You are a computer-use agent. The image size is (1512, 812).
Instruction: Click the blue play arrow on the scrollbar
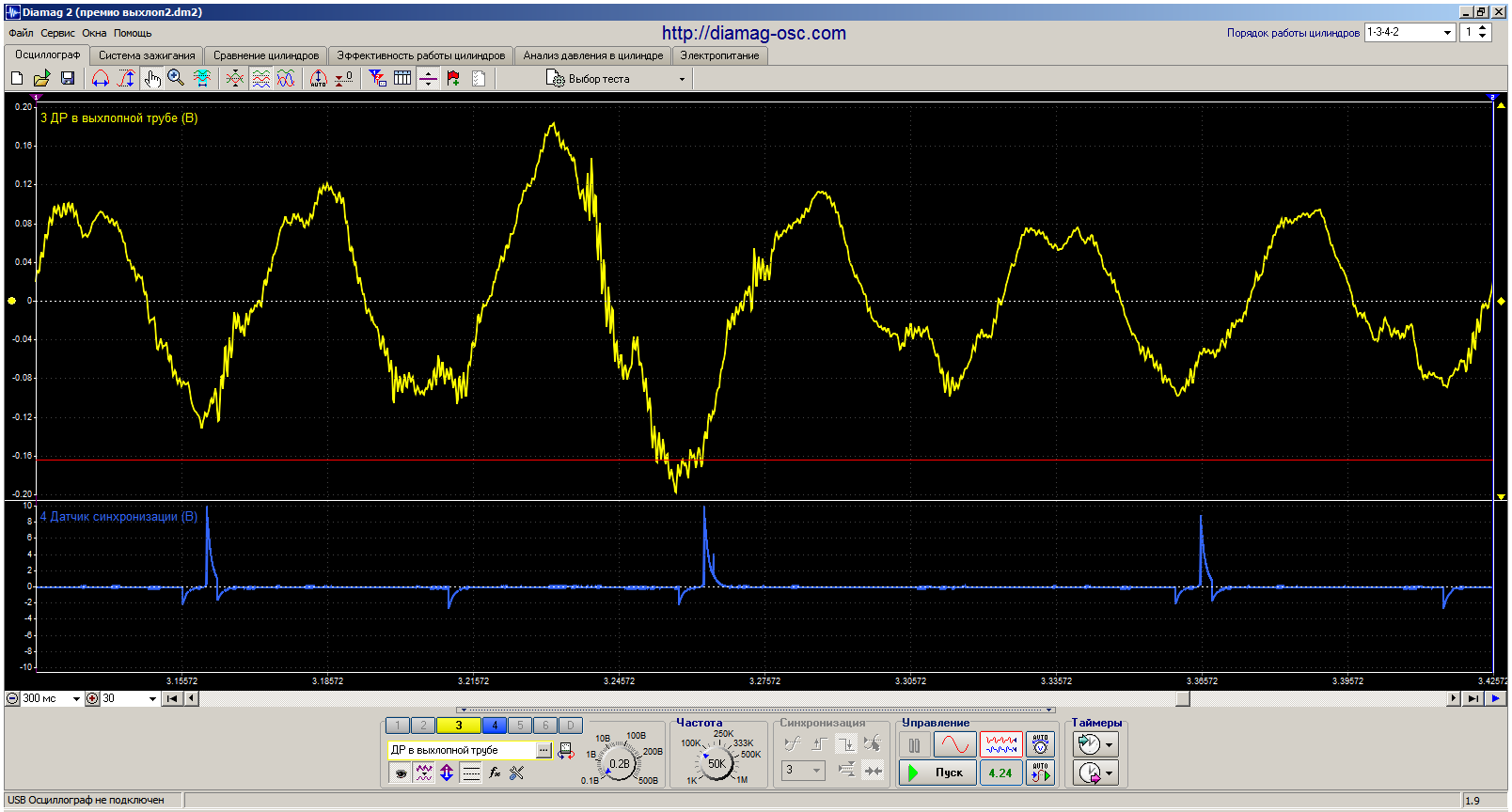pos(1495,698)
